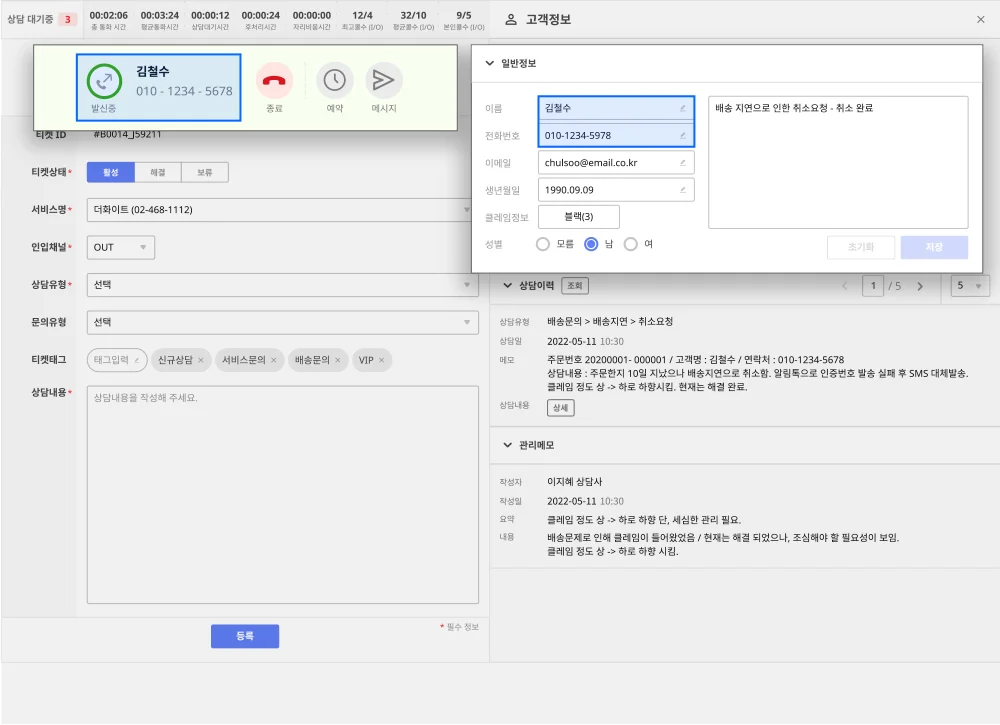The image size is (1000, 725).
Task: Click the 등록 submit button
Action: (244, 636)
